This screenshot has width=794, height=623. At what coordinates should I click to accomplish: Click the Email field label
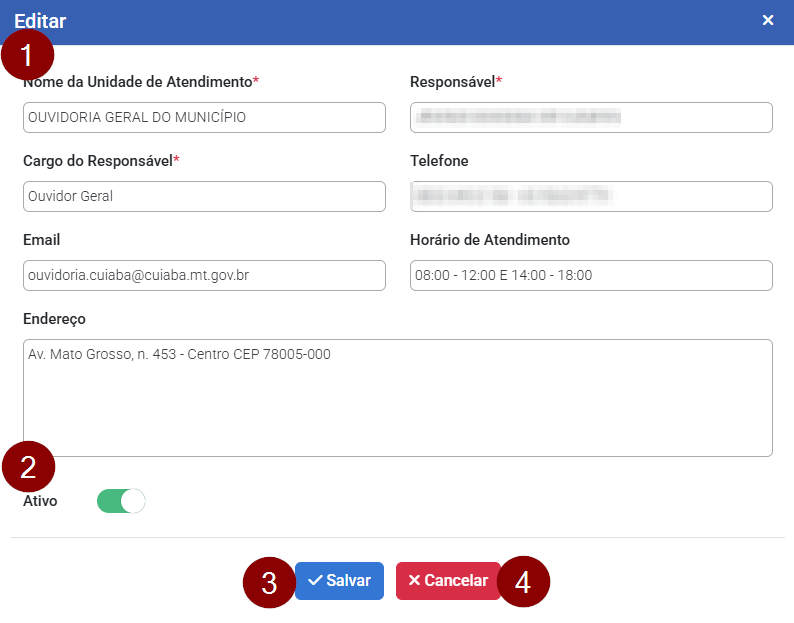[41, 240]
